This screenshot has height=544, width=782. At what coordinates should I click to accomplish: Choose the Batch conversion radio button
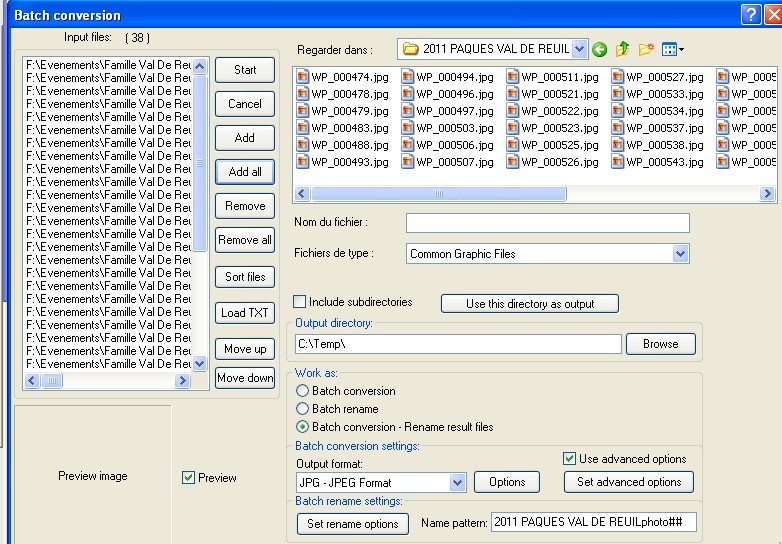[x=303, y=391]
